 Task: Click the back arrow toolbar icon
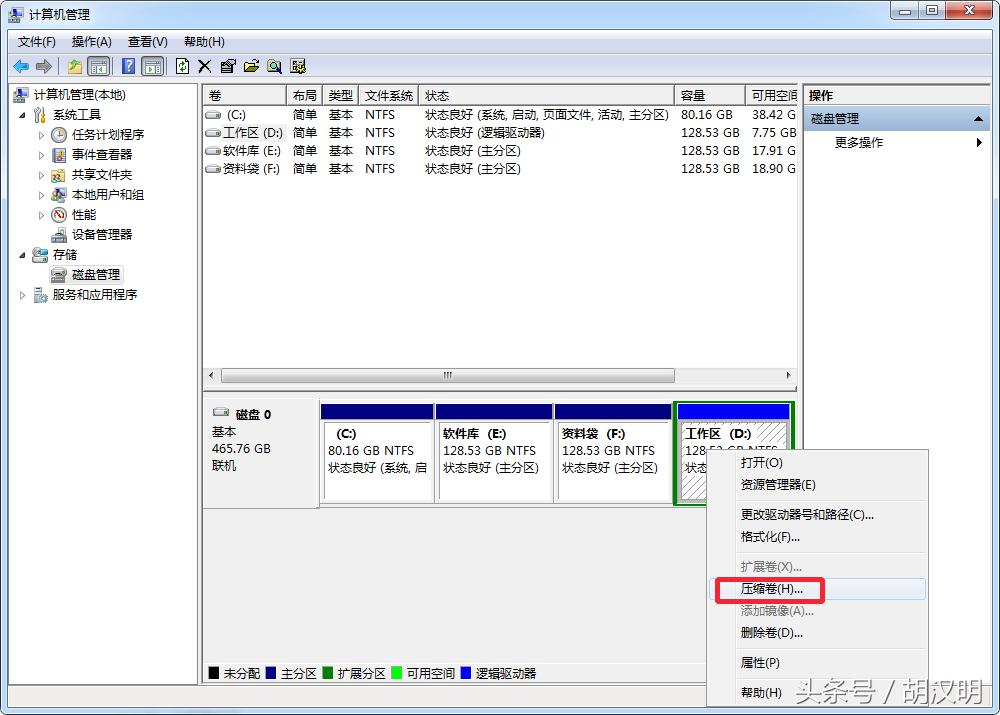[x=21, y=66]
